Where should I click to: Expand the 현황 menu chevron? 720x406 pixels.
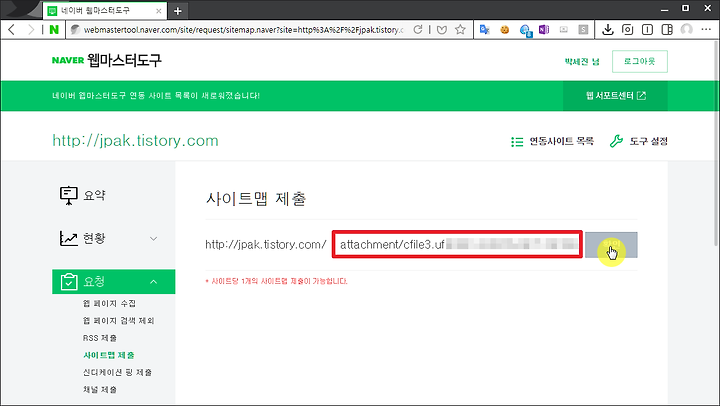153,238
